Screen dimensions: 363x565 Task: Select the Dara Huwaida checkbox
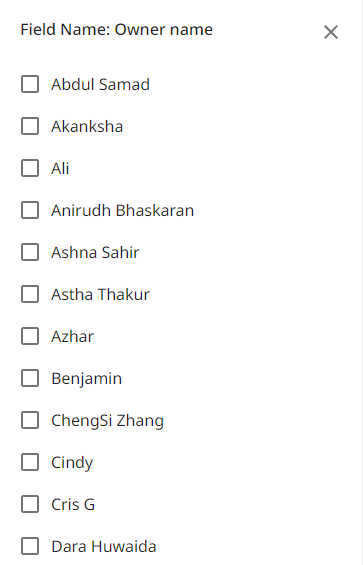(30, 546)
